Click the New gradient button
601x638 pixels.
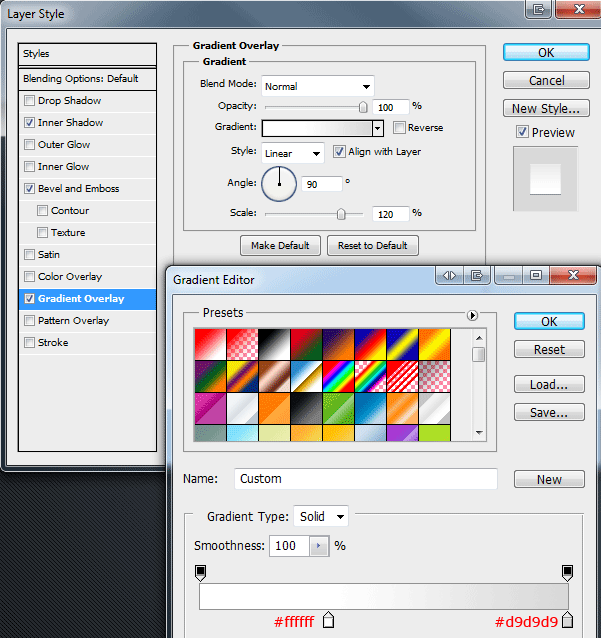549,479
